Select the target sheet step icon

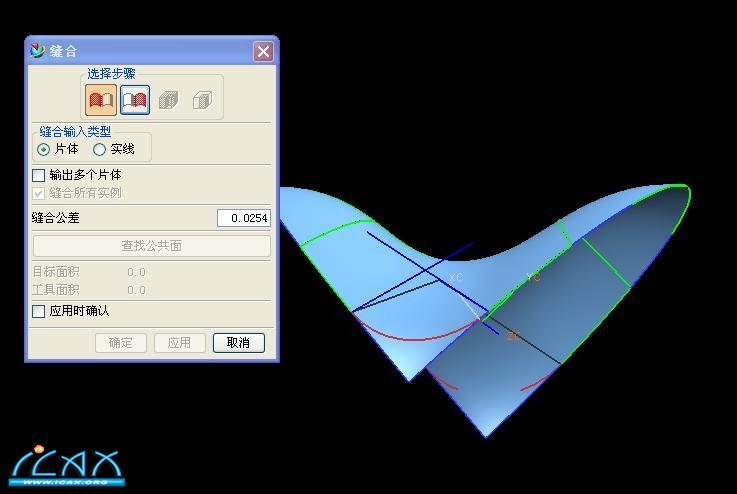click(x=101, y=100)
